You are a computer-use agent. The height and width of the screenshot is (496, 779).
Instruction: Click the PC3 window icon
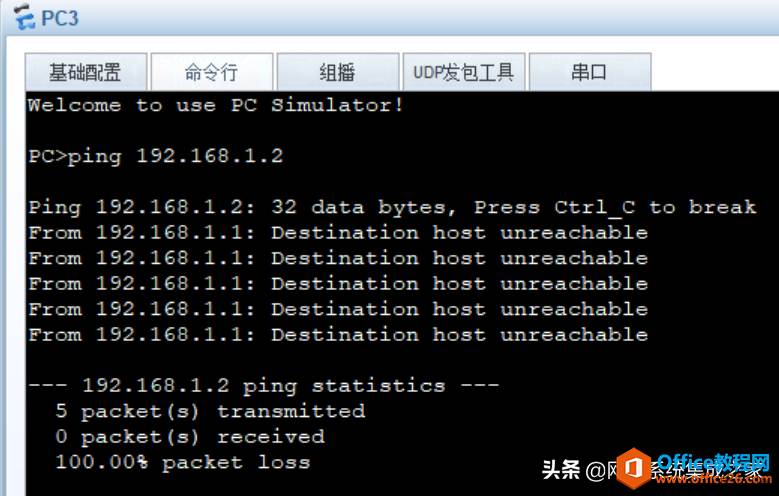click(x=23, y=18)
